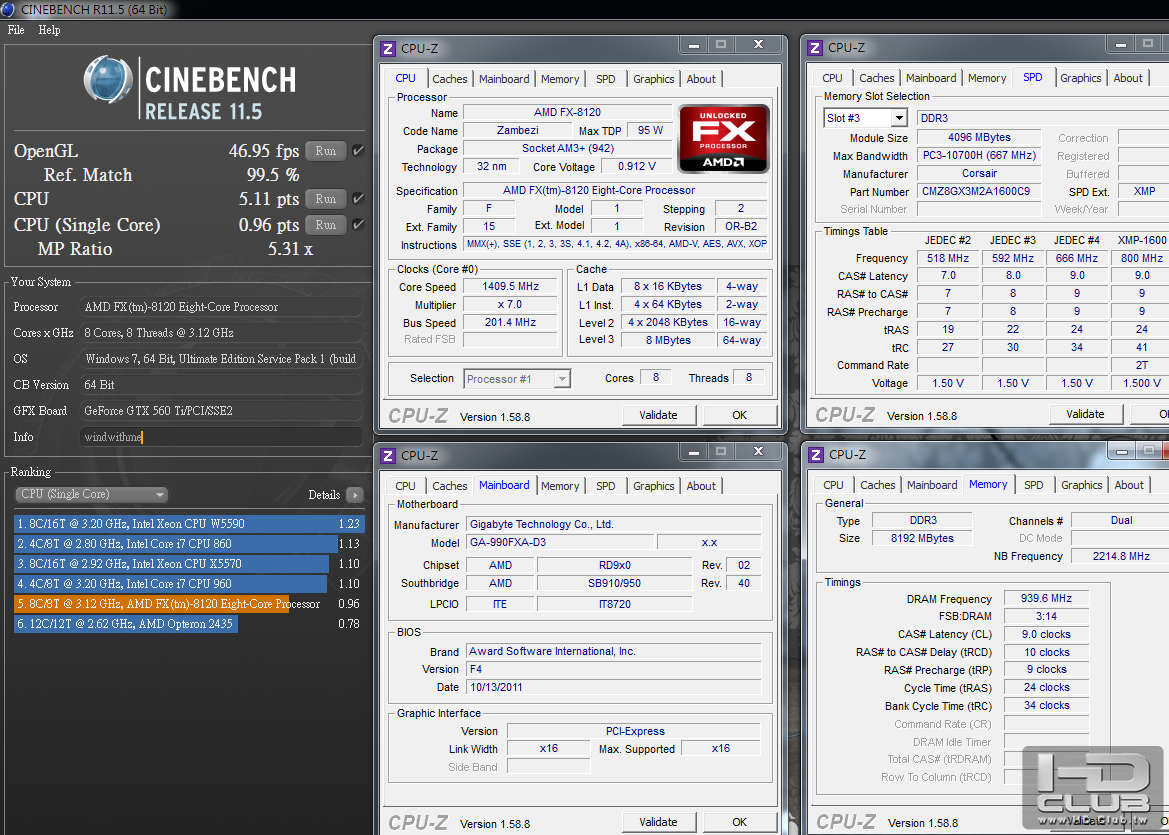This screenshot has width=1169, height=835.
Task: Click the Cinebench logo sphere icon
Action: pyautogui.click(x=108, y=79)
